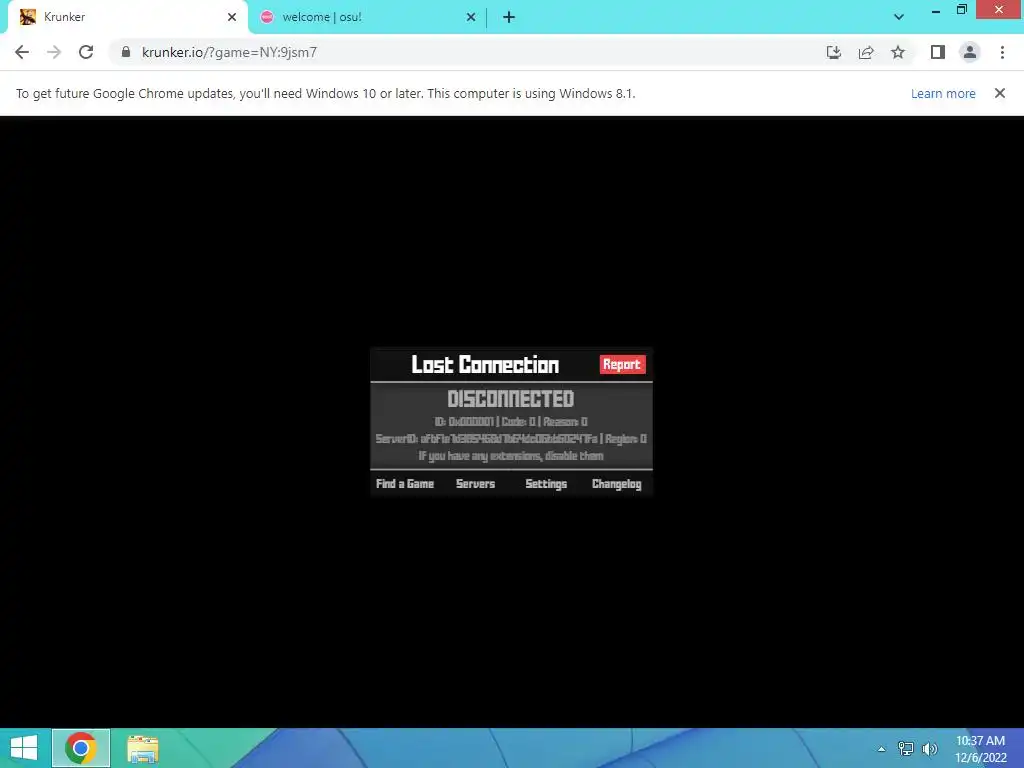Open a new browser tab

[509, 17]
